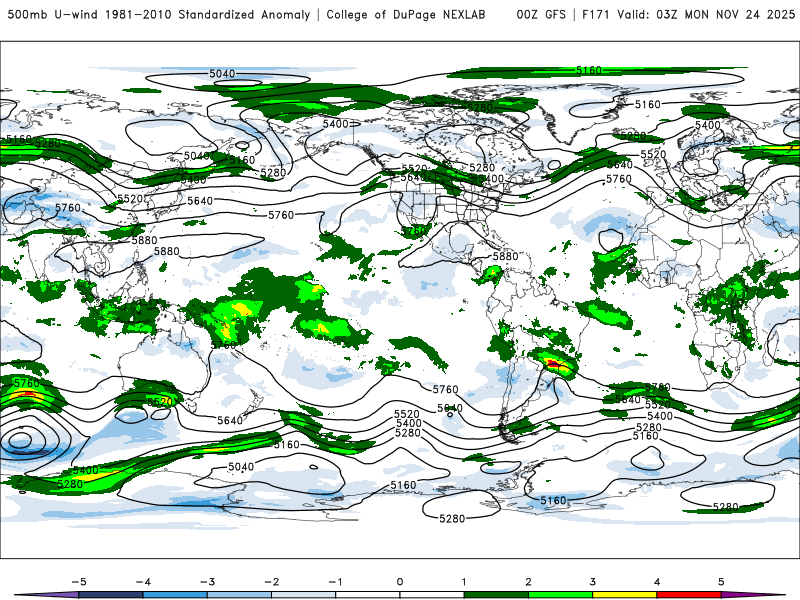Viewport: 800px width, 600px height.
Task: Click the legend tick label "-3"
Action: tap(207, 582)
